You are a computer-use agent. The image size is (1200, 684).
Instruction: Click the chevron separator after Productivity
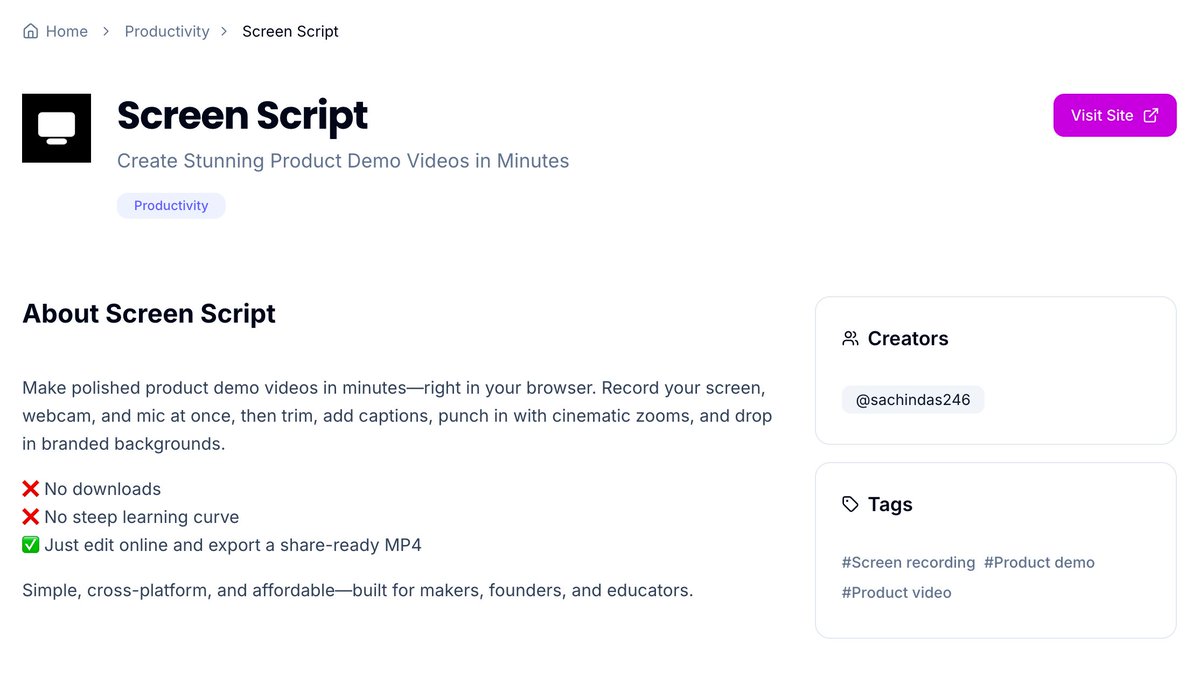coord(224,31)
